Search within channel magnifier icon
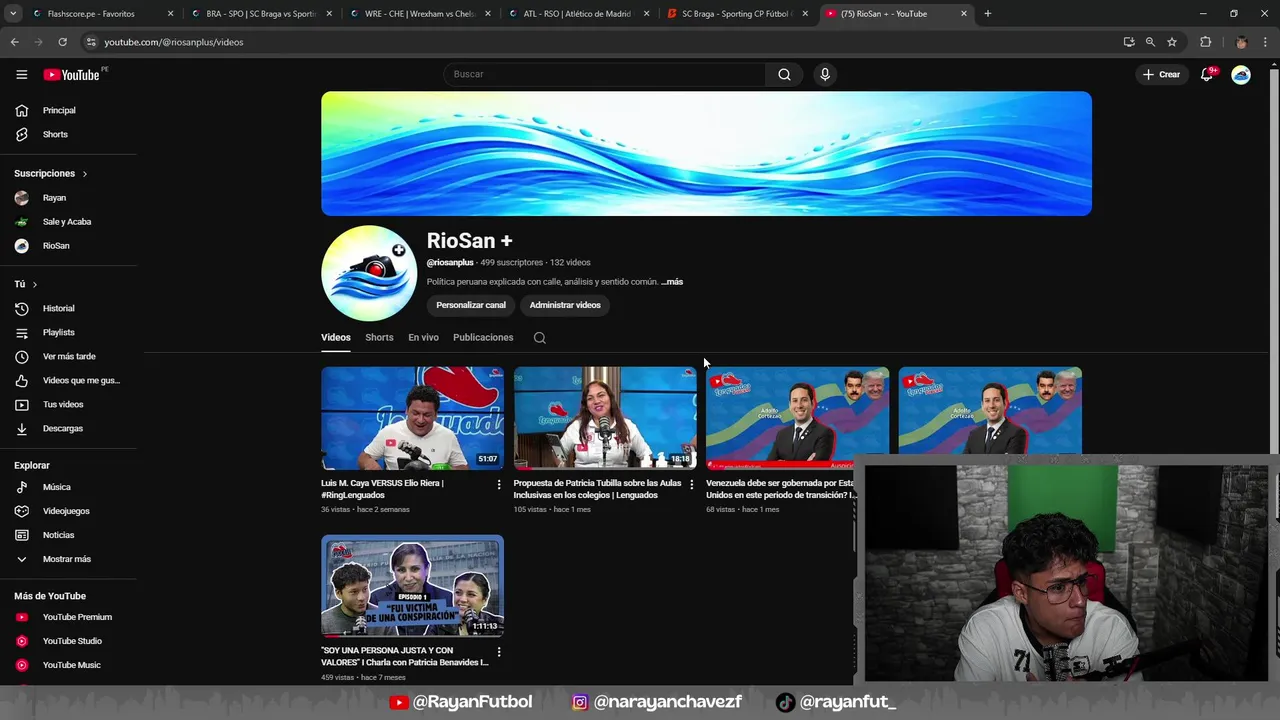The width and height of the screenshot is (1280, 720). (540, 338)
